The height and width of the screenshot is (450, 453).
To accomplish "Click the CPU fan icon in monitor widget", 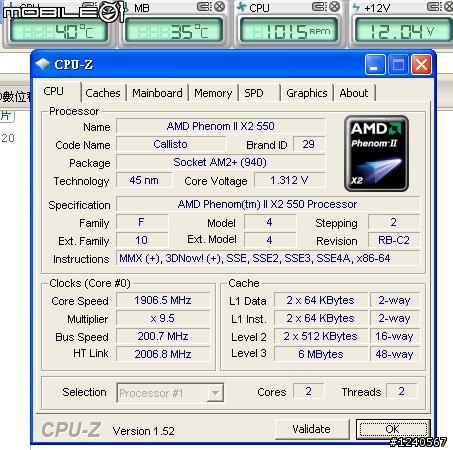I will tap(242, 7).
